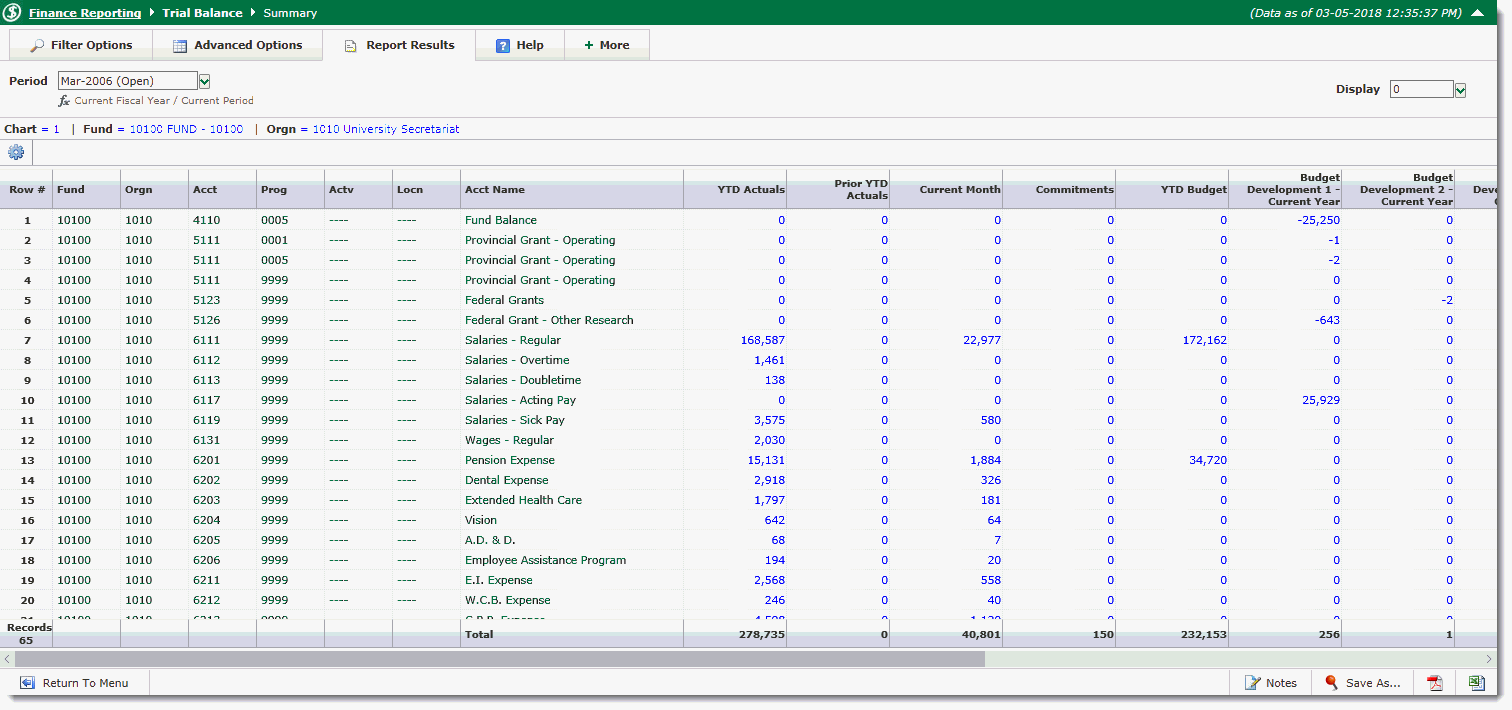Click the dollar sign Finance icon
Screen dimensions: 1512x710
click(x=13, y=13)
